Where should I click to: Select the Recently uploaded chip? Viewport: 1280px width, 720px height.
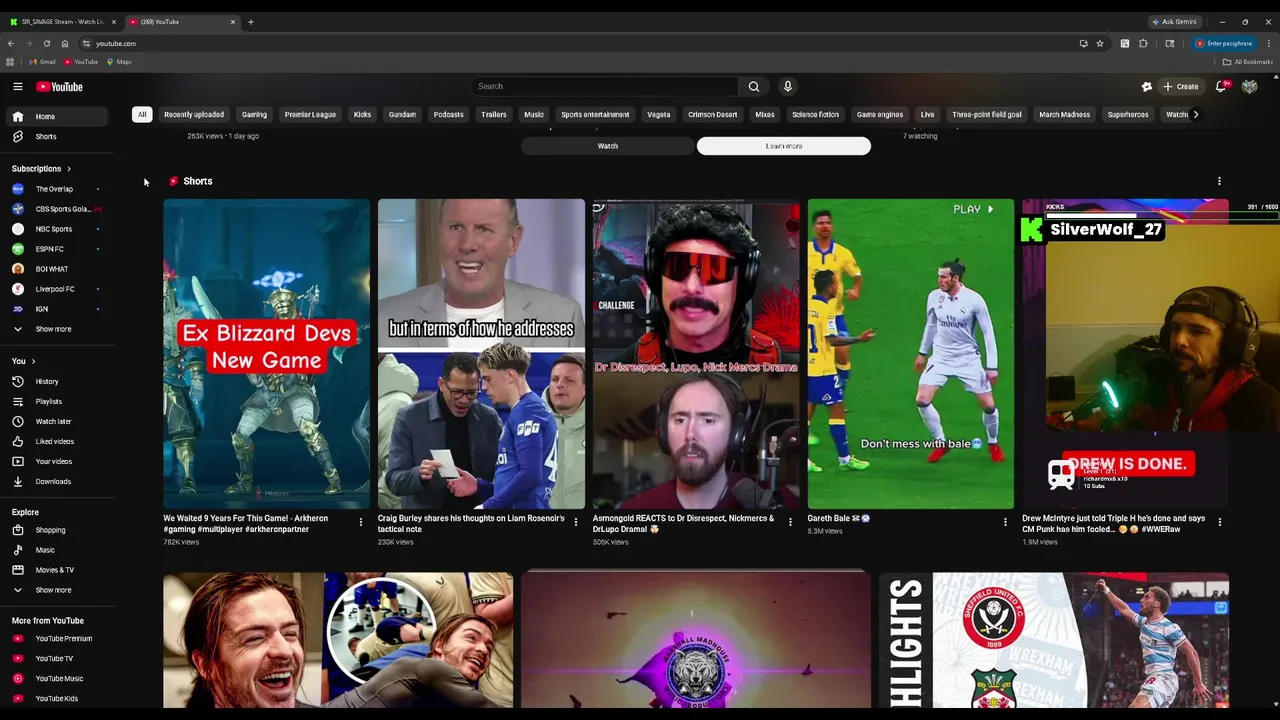(194, 114)
